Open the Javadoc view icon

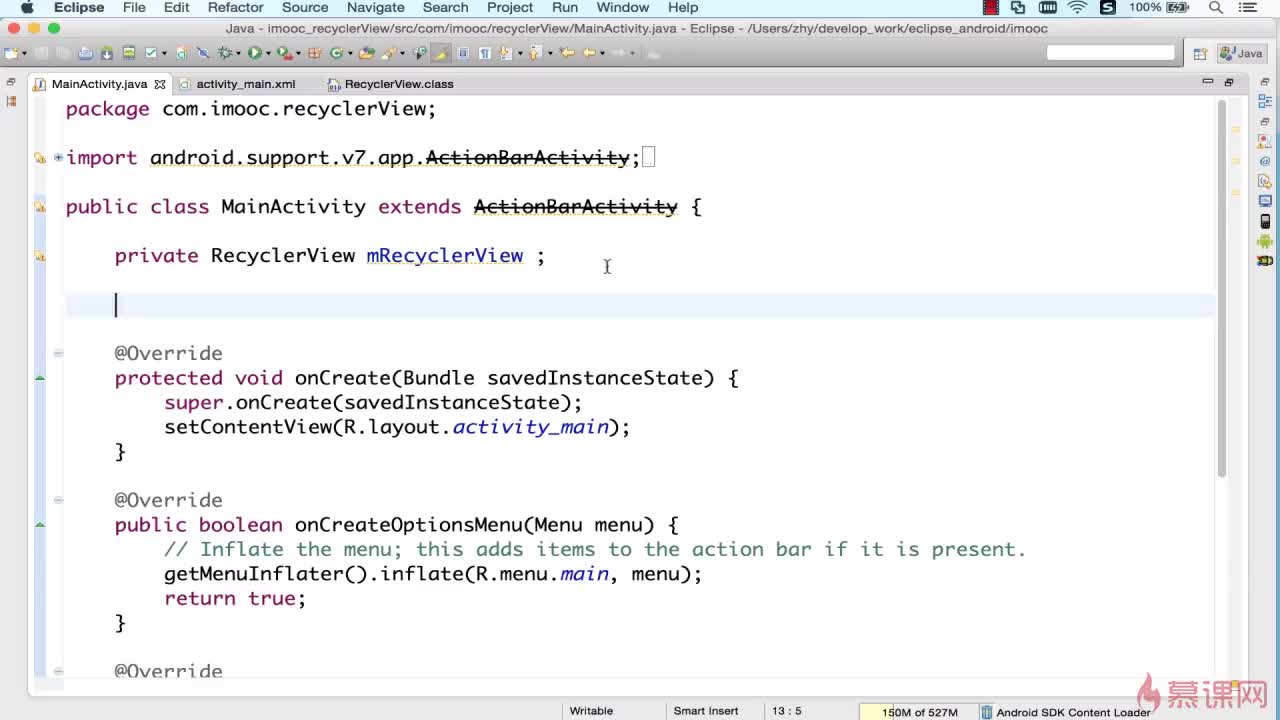(1265, 161)
